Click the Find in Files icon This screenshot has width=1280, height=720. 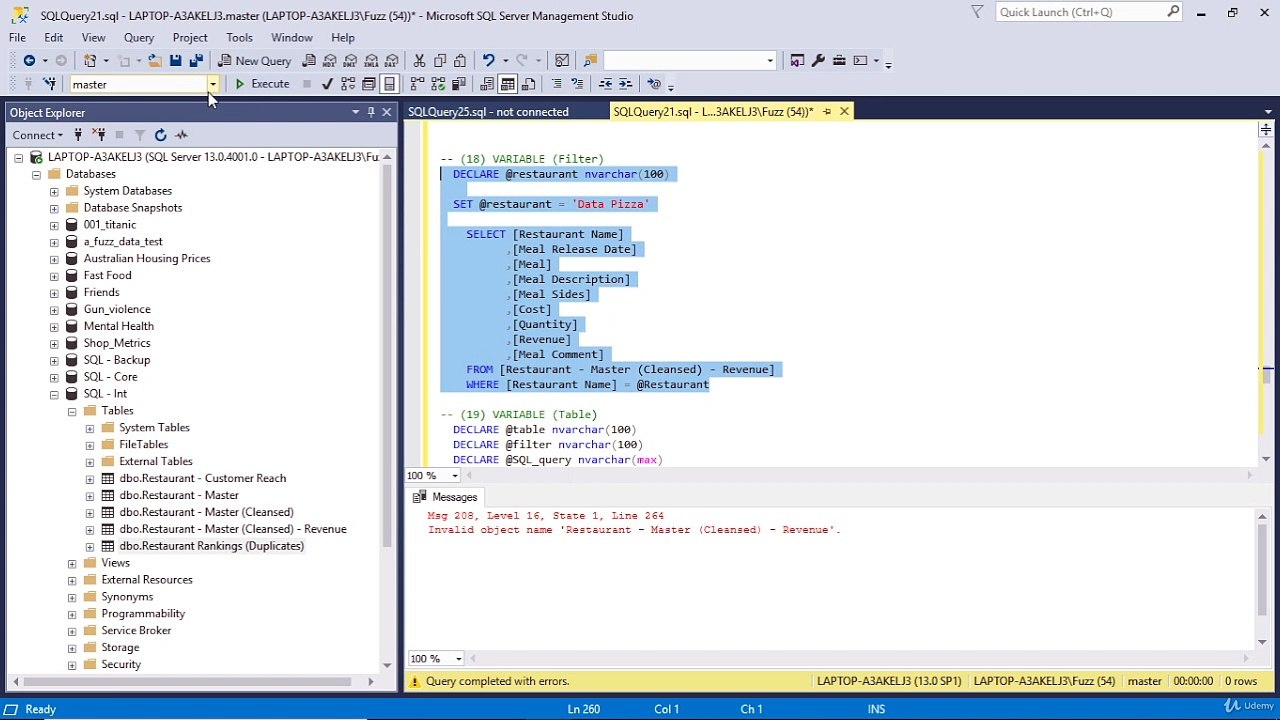coord(591,60)
